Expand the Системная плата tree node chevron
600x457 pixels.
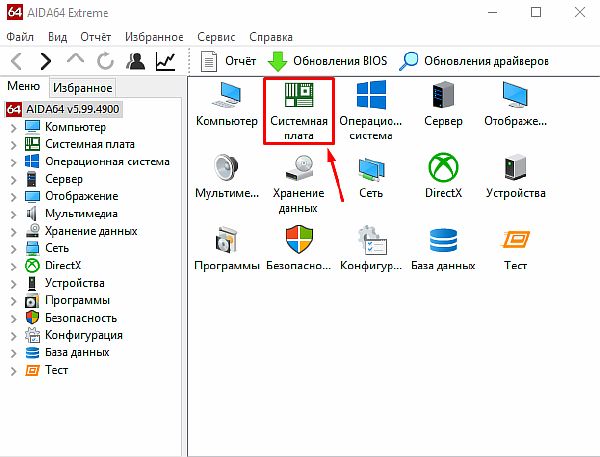click(x=13, y=145)
